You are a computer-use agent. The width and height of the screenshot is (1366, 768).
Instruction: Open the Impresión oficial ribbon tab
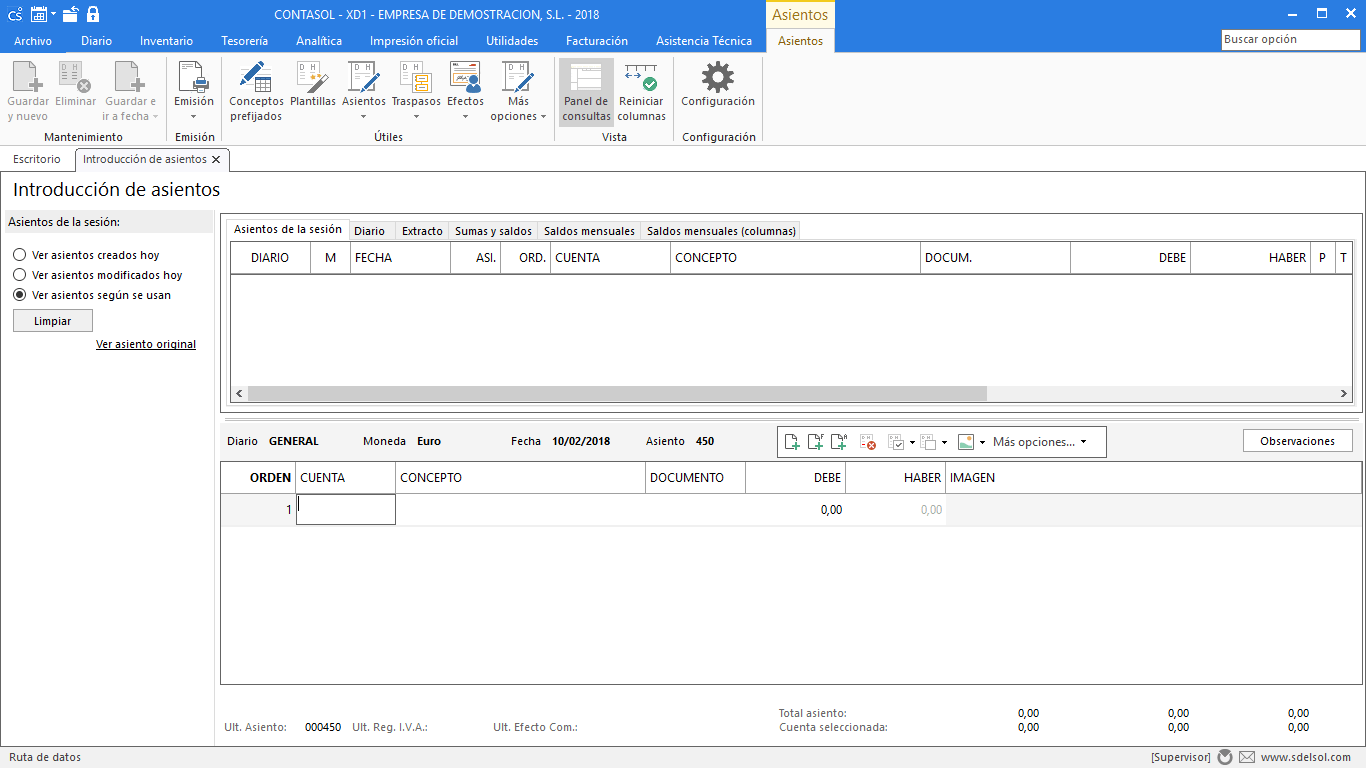pyautogui.click(x=414, y=41)
